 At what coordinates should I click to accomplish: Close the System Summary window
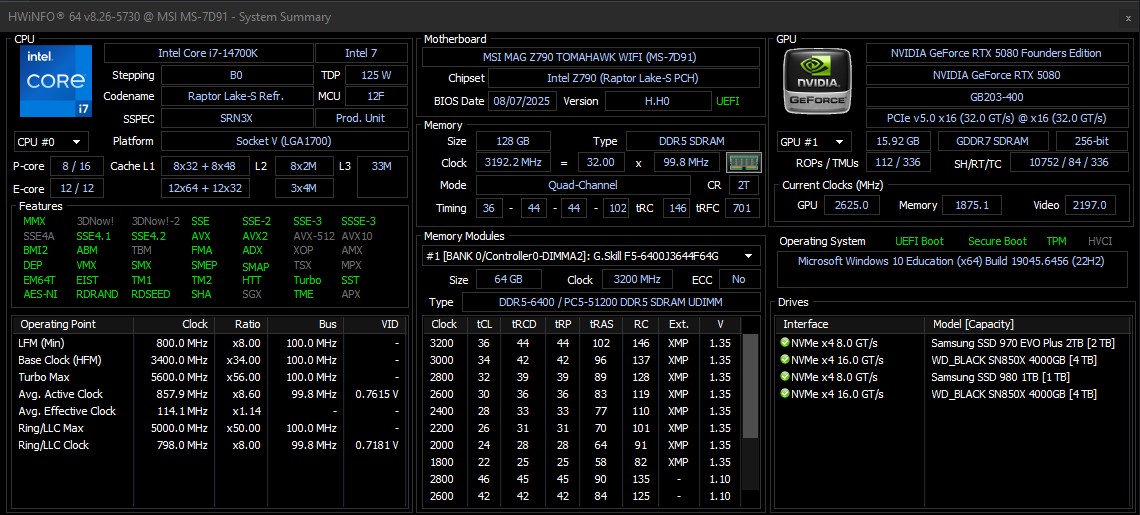click(x=1128, y=17)
